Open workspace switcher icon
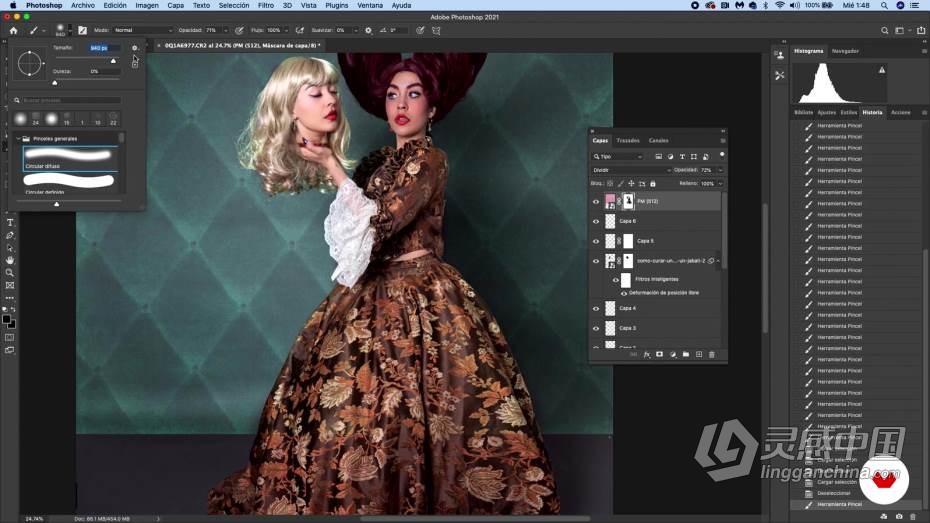Screen dimensions: 930x523 coord(900,30)
